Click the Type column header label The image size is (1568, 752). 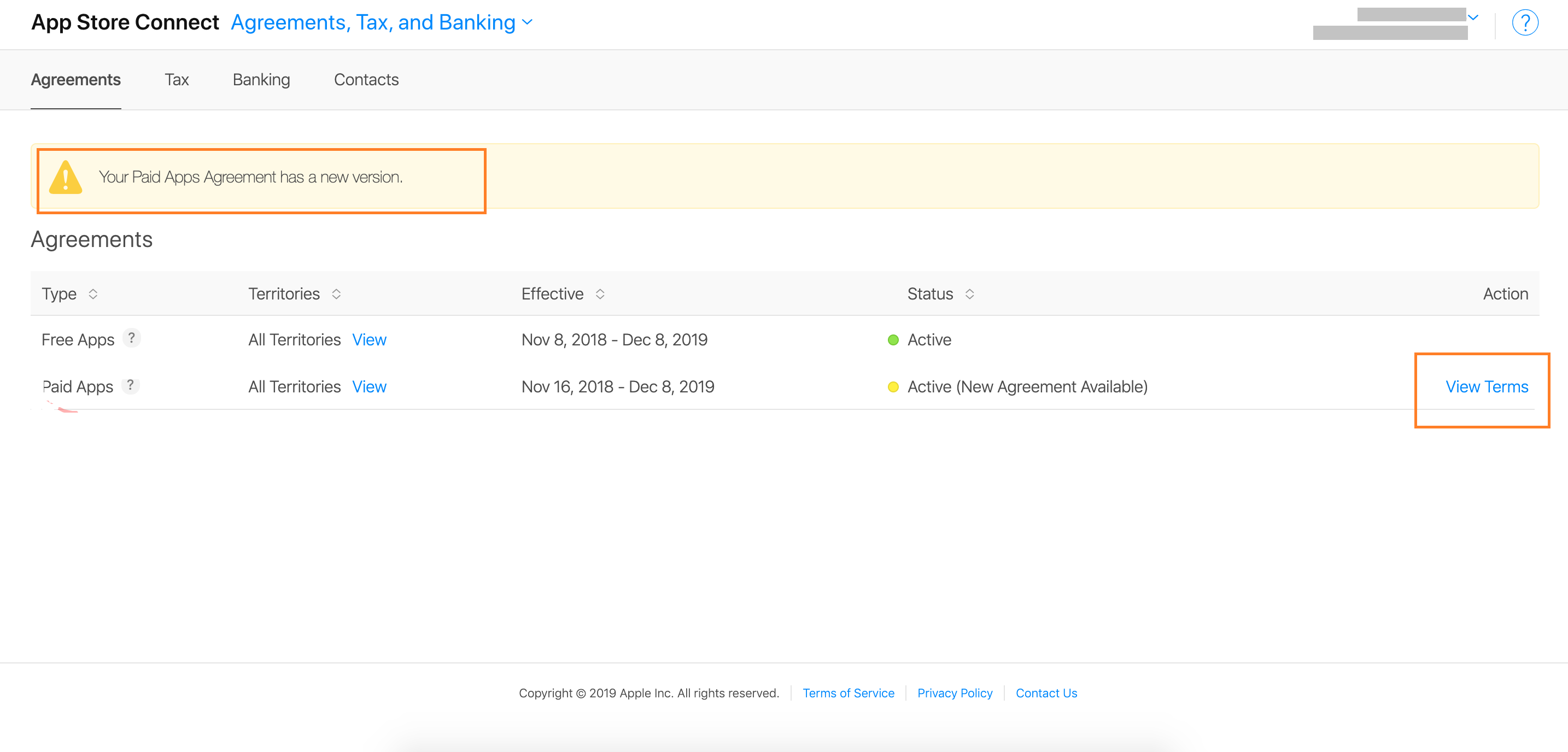pos(59,294)
